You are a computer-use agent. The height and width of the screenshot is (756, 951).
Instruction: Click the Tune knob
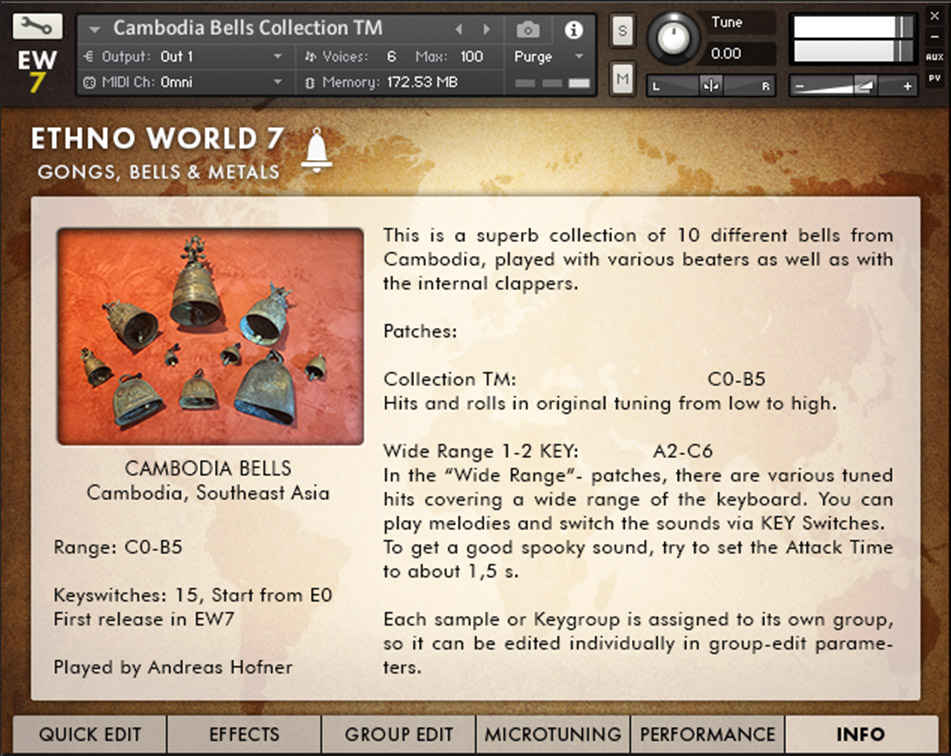click(672, 38)
